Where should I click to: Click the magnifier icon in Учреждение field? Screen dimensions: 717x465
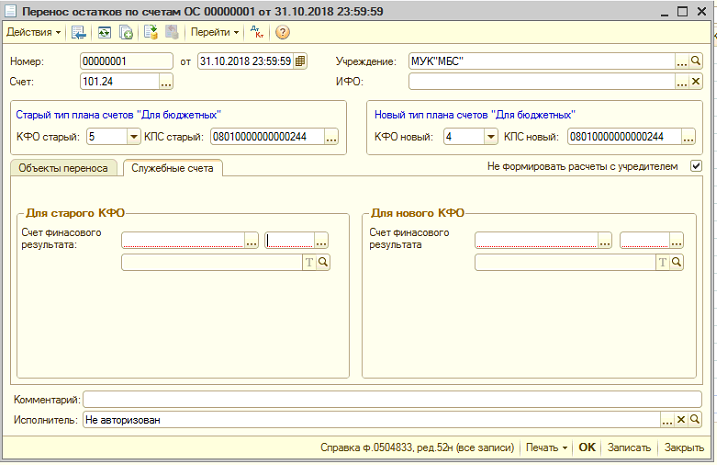pos(695,61)
